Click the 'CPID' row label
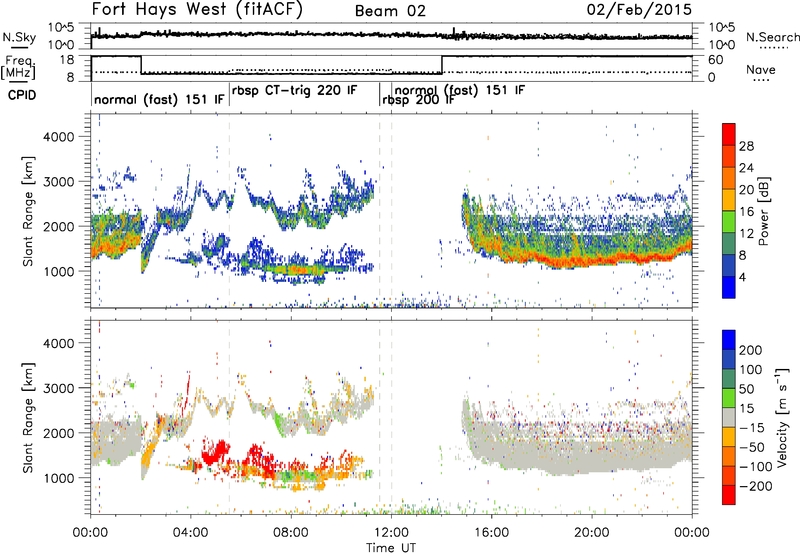The height and width of the screenshot is (554, 800). click(x=22, y=95)
